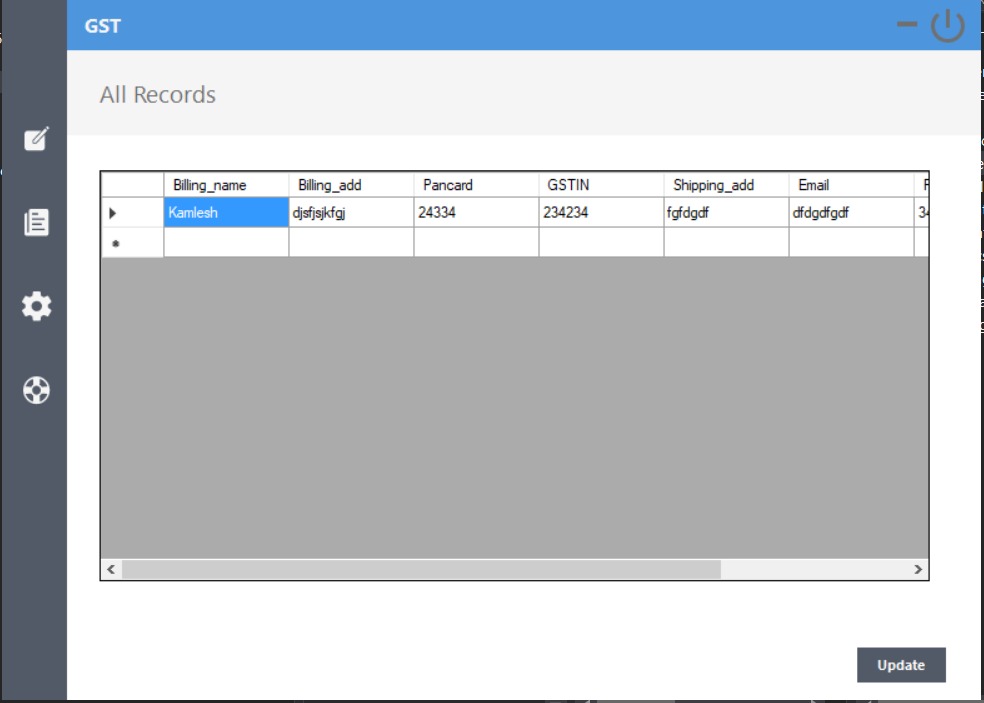Select the 24334 Pancard cell
The height and width of the screenshot is (703, 984).
point(476,212)
